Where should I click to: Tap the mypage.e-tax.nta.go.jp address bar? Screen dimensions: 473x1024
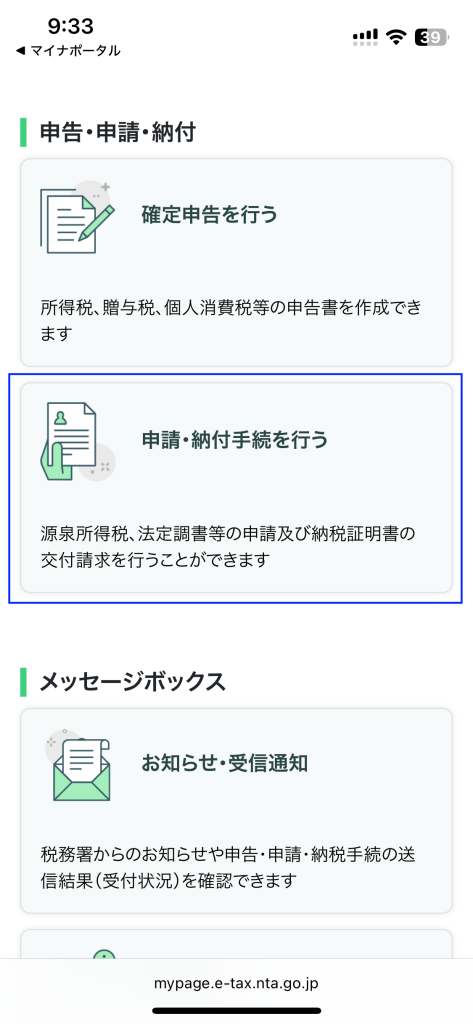(x=236, y=982)
